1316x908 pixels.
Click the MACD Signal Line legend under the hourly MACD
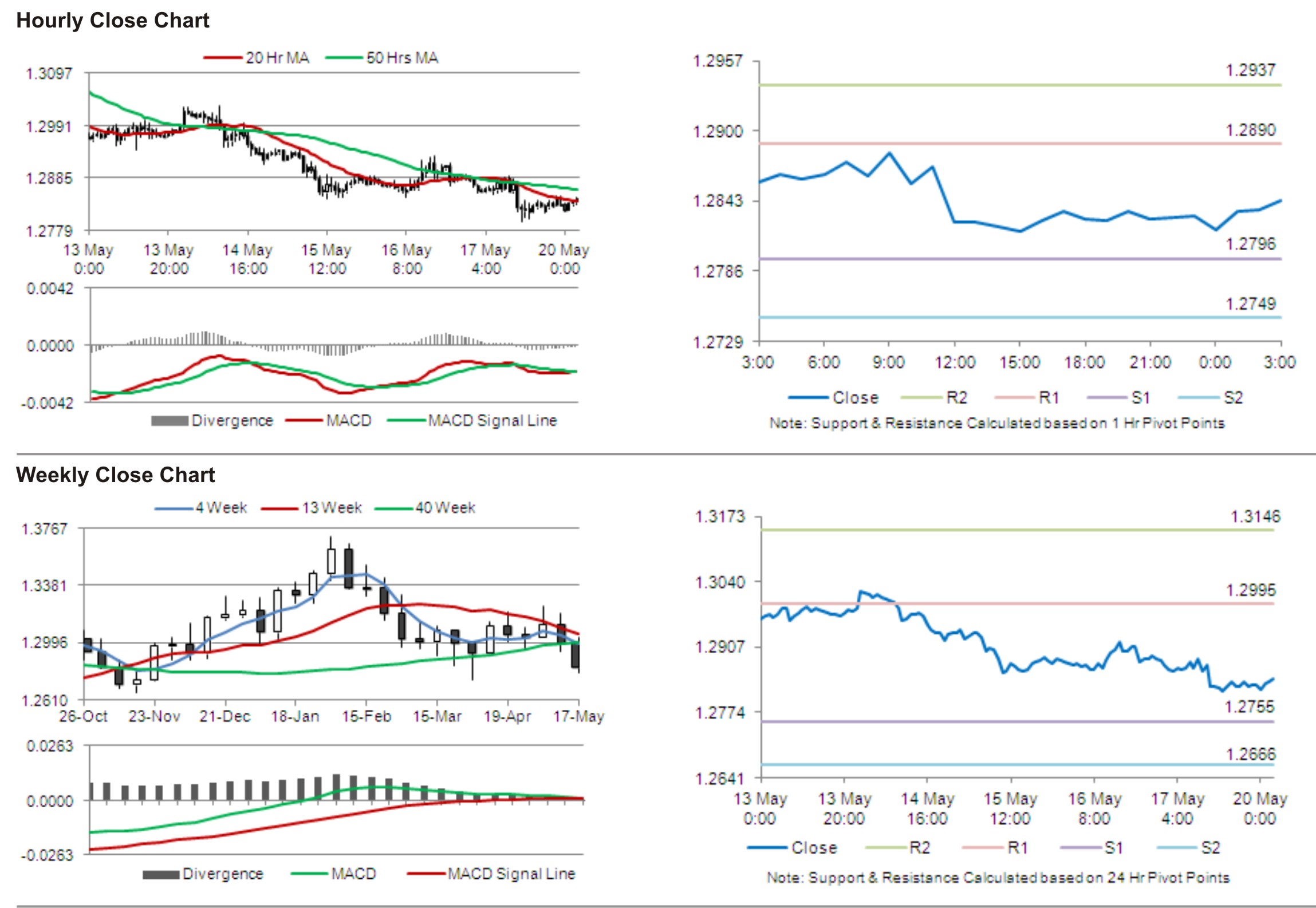(x=472, y=421)
